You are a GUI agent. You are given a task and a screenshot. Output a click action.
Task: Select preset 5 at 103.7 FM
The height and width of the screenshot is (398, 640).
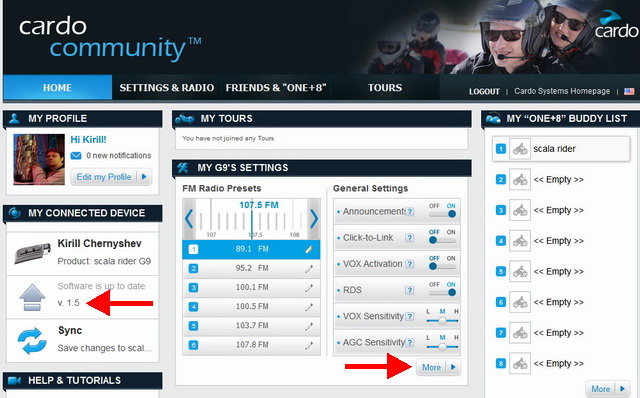coord(251,326)
